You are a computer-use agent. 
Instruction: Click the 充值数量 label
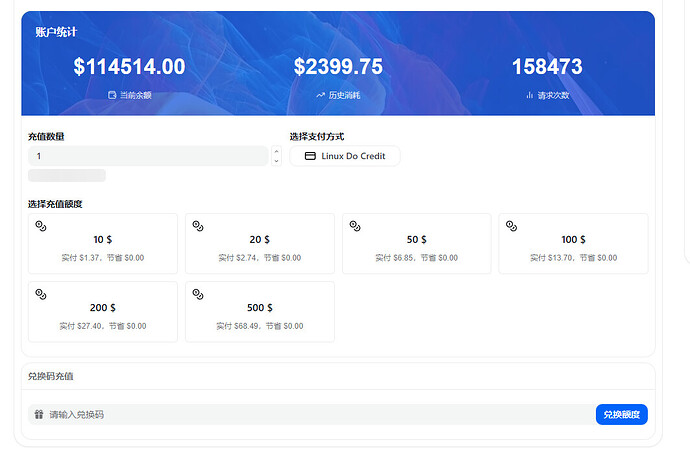click(x=46, y=136)
